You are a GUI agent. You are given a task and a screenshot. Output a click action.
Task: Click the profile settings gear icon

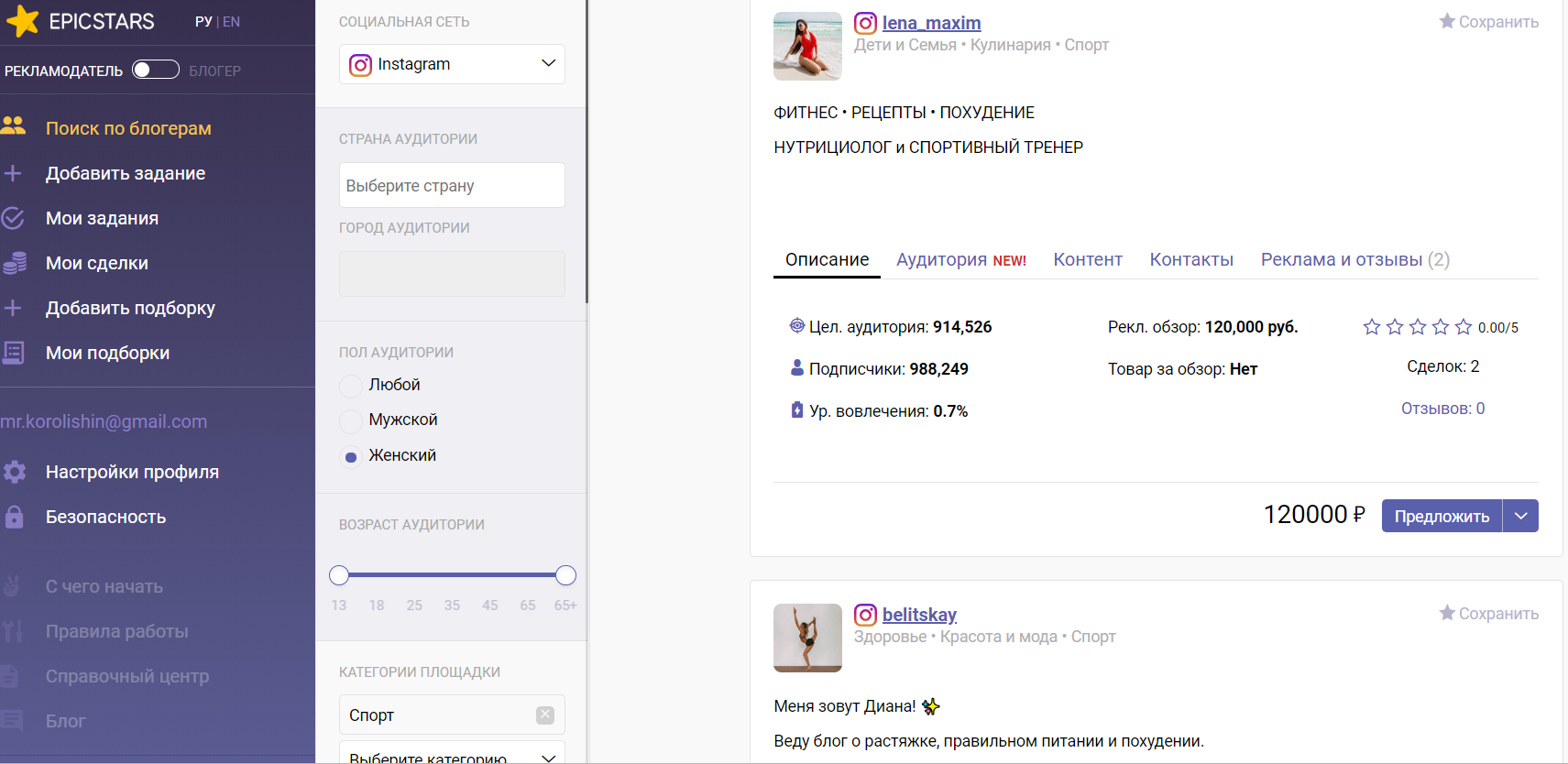tap(14, 472)
